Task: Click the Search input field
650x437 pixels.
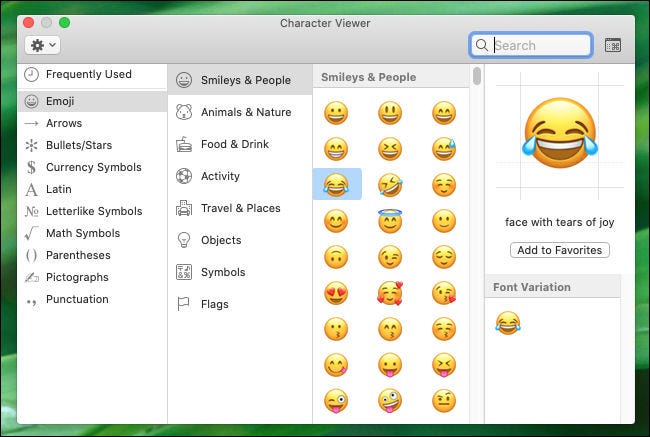Action: [x=531, y=45]
